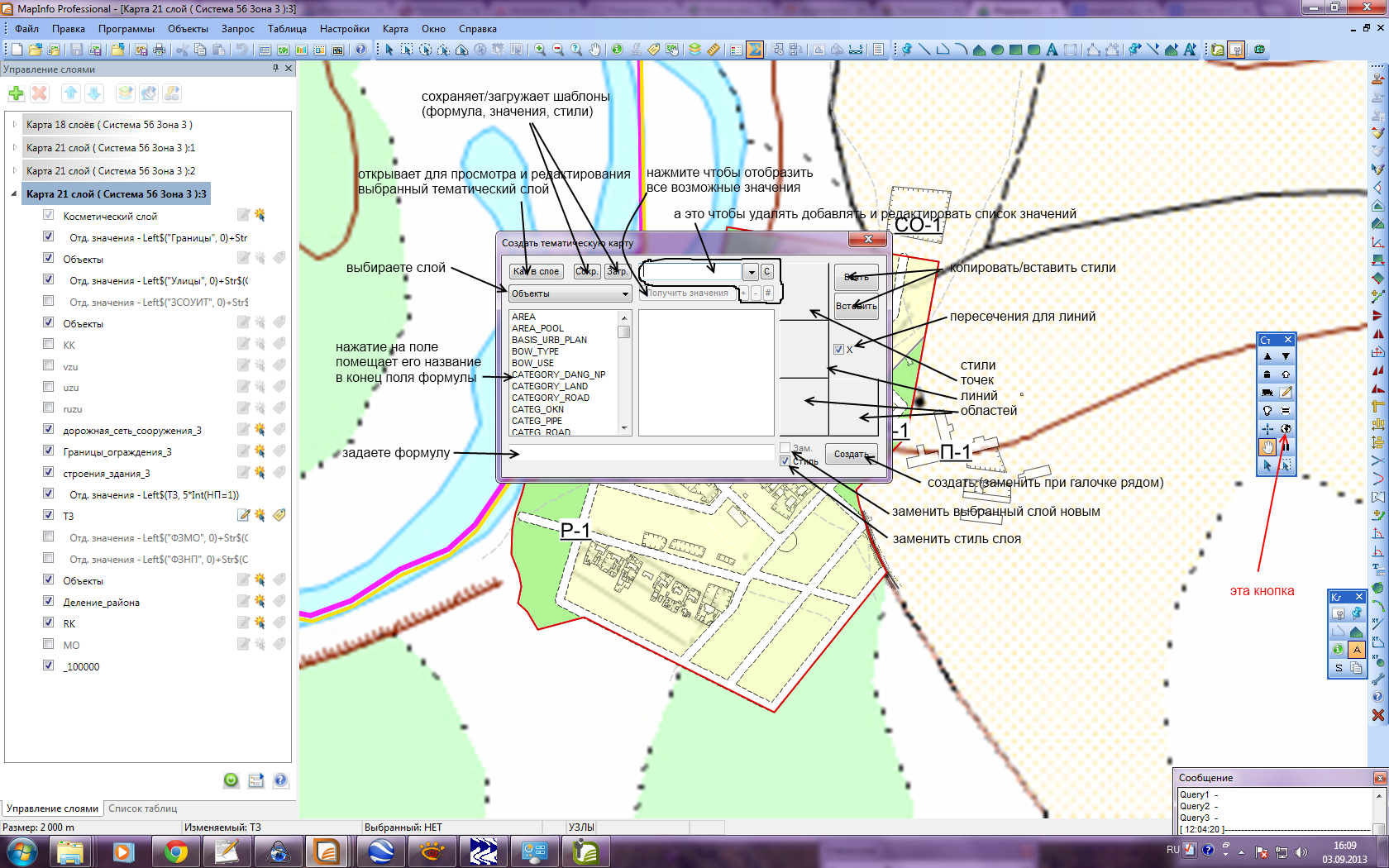Click the globe icon in the Ct palette
The image size is (1389, 868).
(1286, 429)
